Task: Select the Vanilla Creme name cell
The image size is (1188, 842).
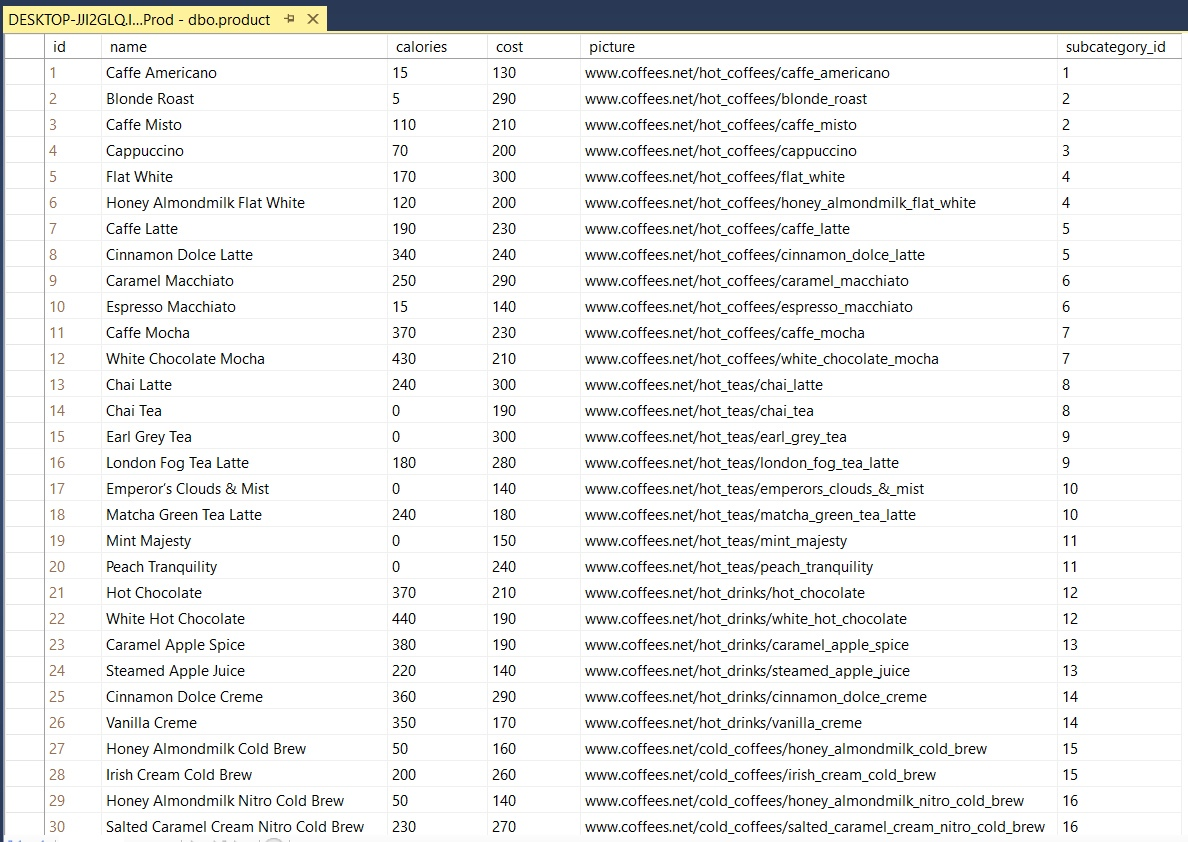Action: (244, 723)
